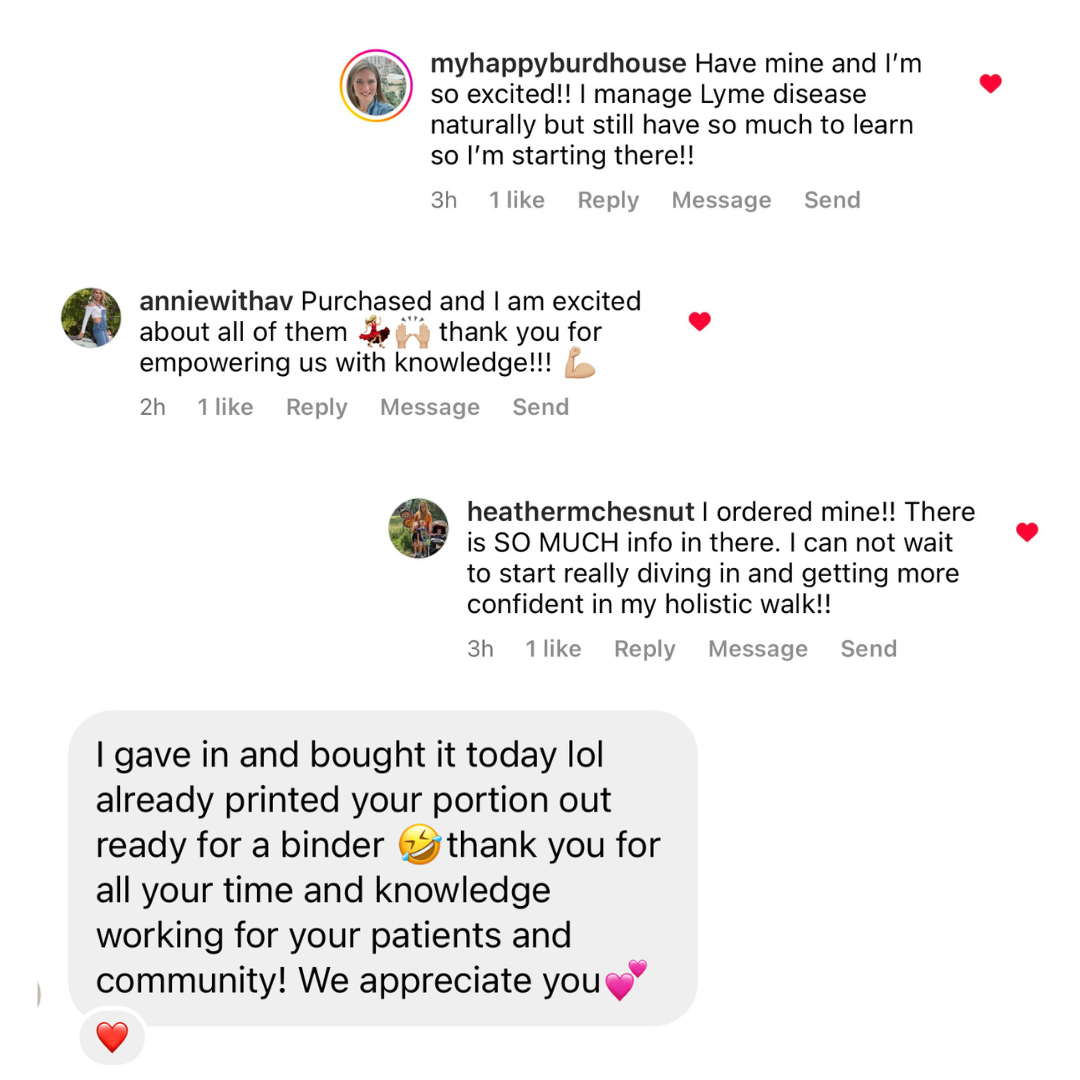1080x1080 pixels.
Task: Unlike the myhappyburdhouse comment heart
Action: point(990,84)
